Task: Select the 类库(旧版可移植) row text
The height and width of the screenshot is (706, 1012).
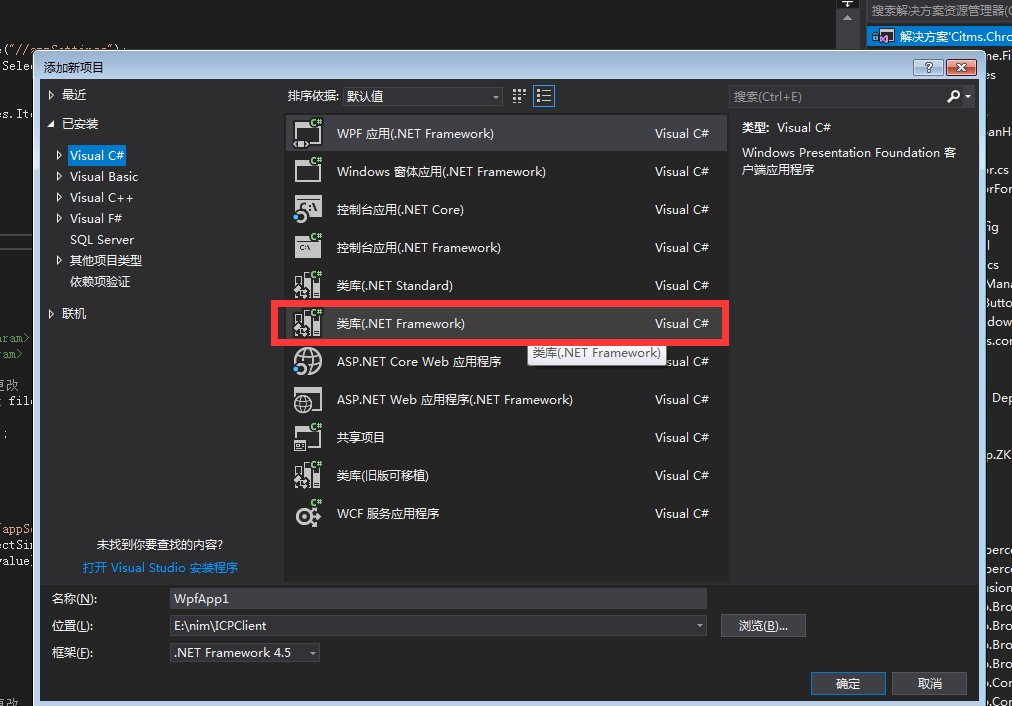Action: pyautogui.click(x=383, y=476)
